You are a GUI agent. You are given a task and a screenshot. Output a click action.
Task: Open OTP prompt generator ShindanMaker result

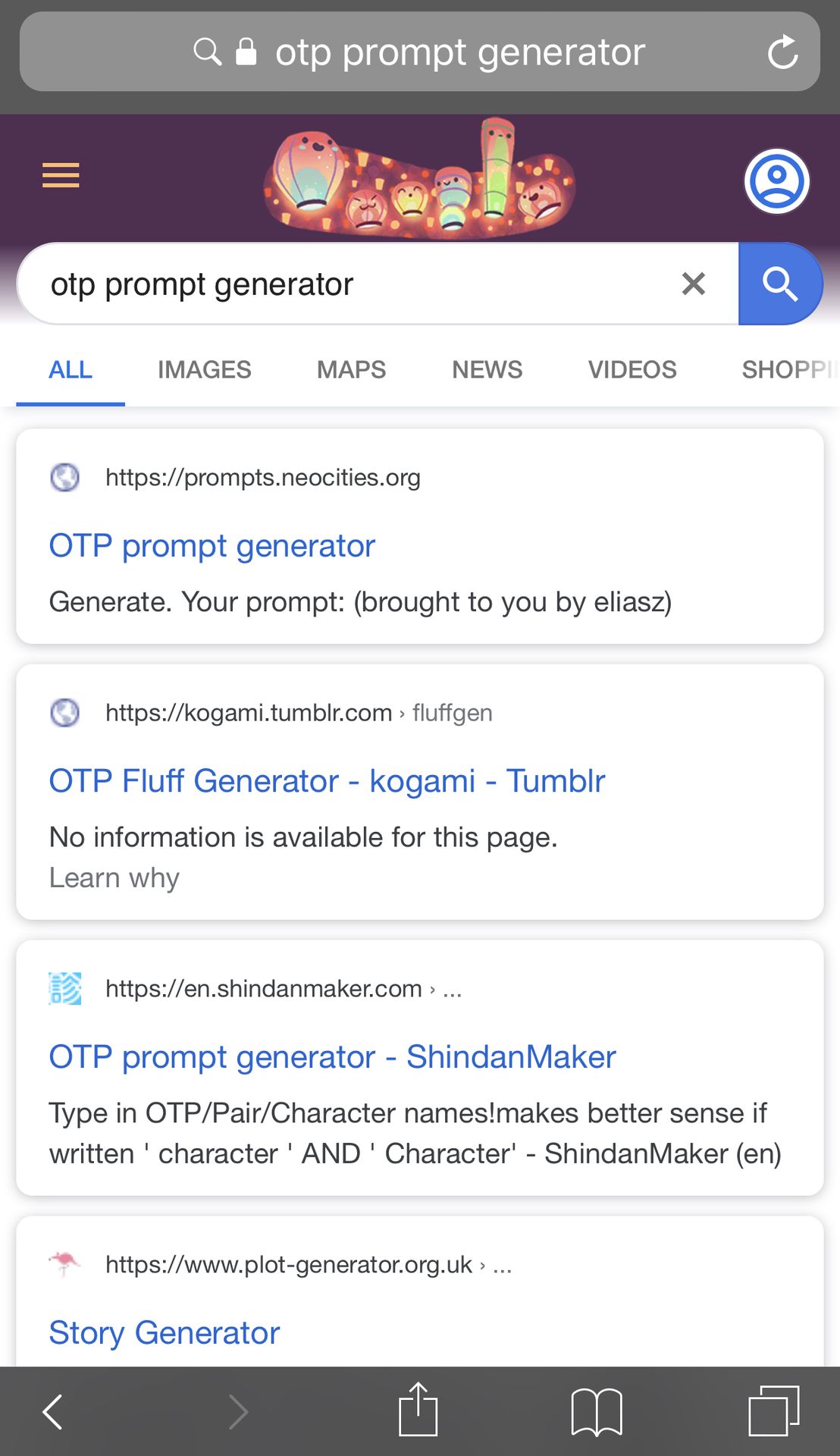333,1057
